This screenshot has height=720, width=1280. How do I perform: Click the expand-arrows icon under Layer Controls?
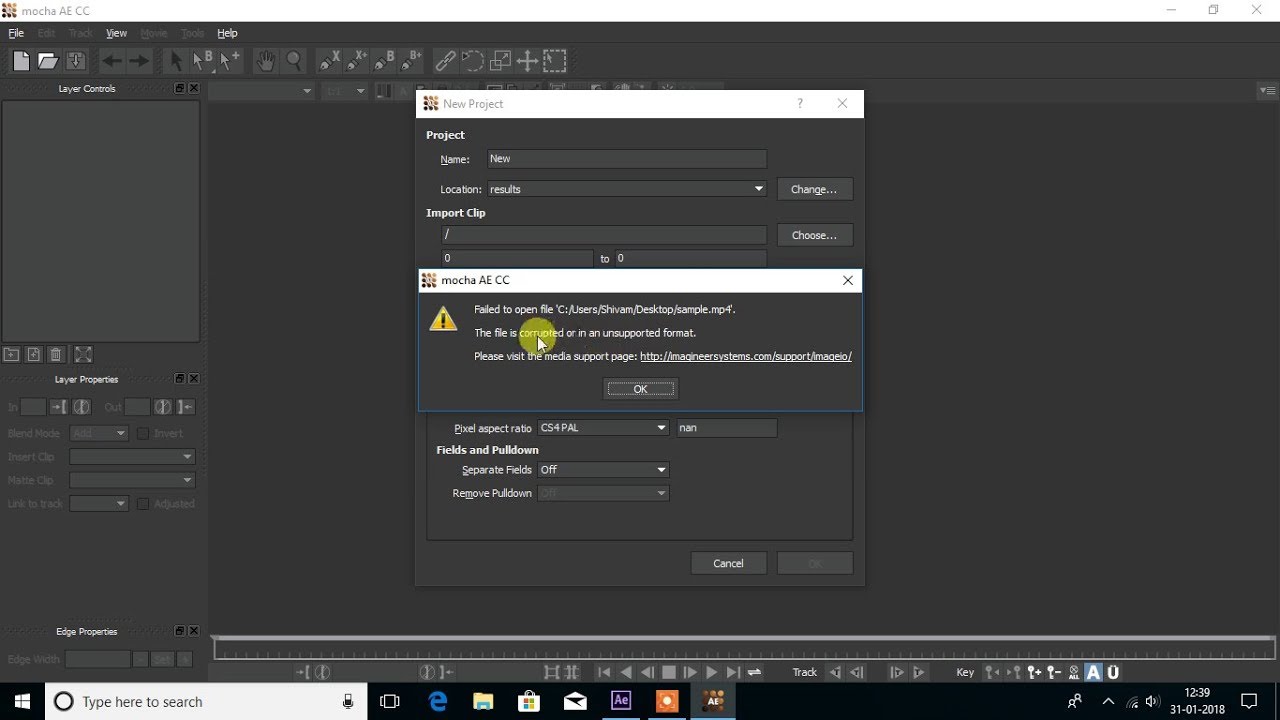pos(83,354)
